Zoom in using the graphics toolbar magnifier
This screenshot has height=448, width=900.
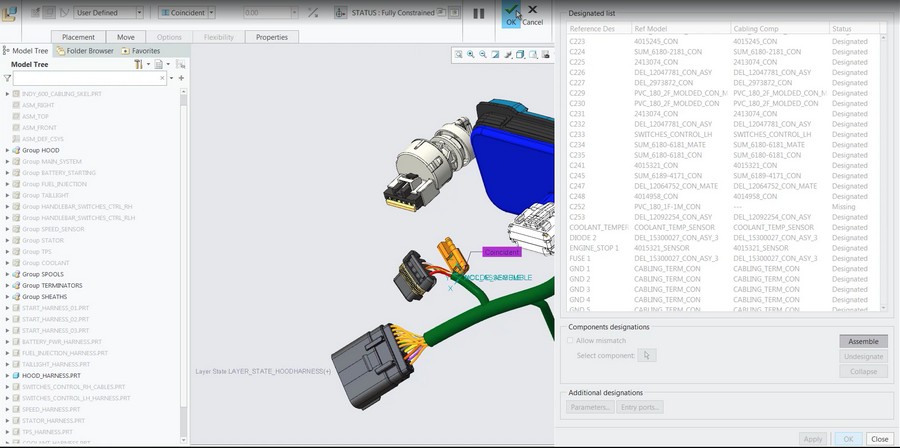pos(471,54)
